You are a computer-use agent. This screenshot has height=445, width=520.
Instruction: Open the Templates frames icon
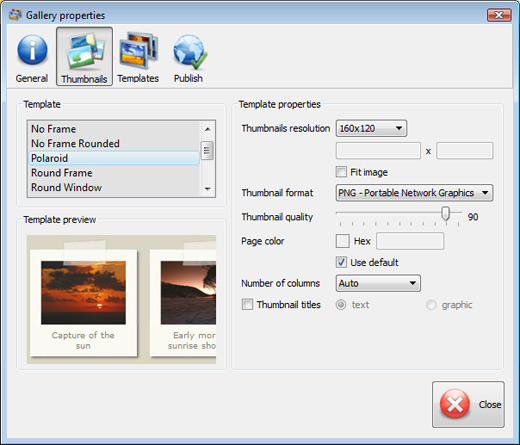[x=138, y=50]
